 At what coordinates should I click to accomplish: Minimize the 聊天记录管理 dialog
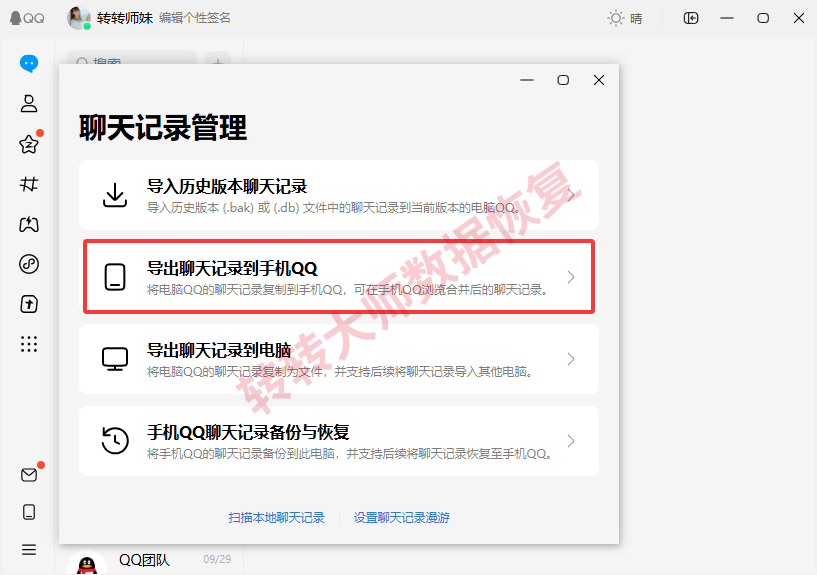527,80
